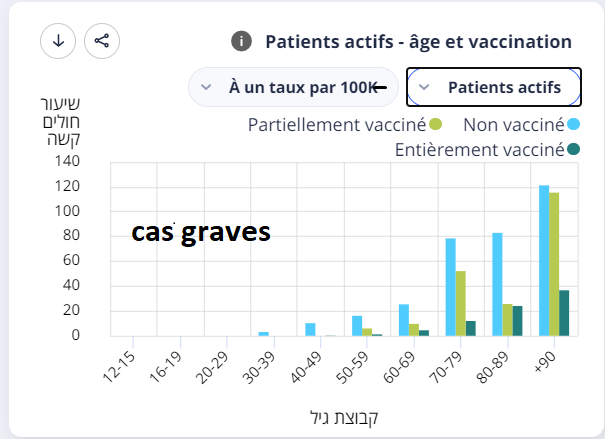Click the yellow-green partially vaccinated bar for 70-79

(x=461, y=303)
